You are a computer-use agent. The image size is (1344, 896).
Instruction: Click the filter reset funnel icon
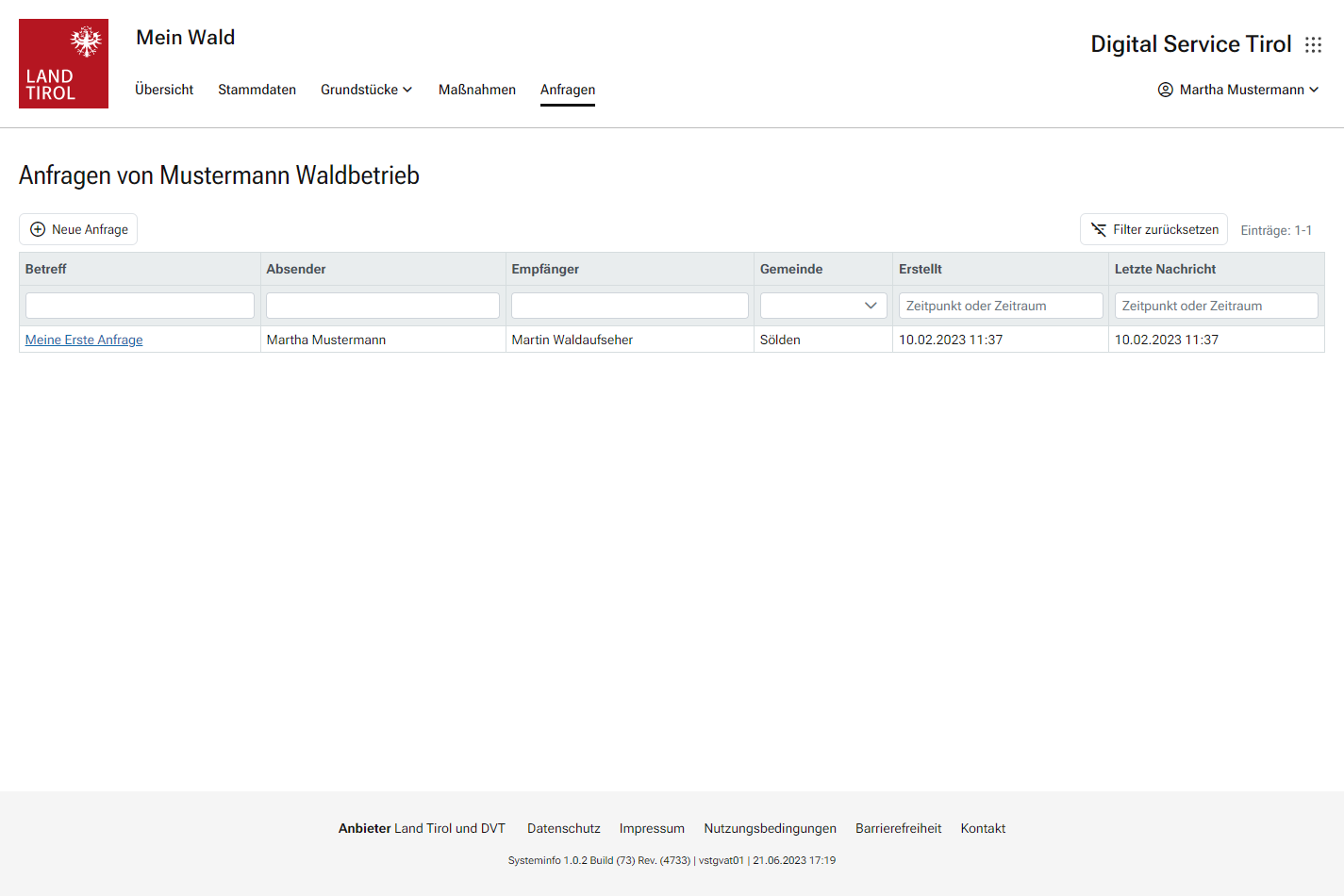point(1098,229)
